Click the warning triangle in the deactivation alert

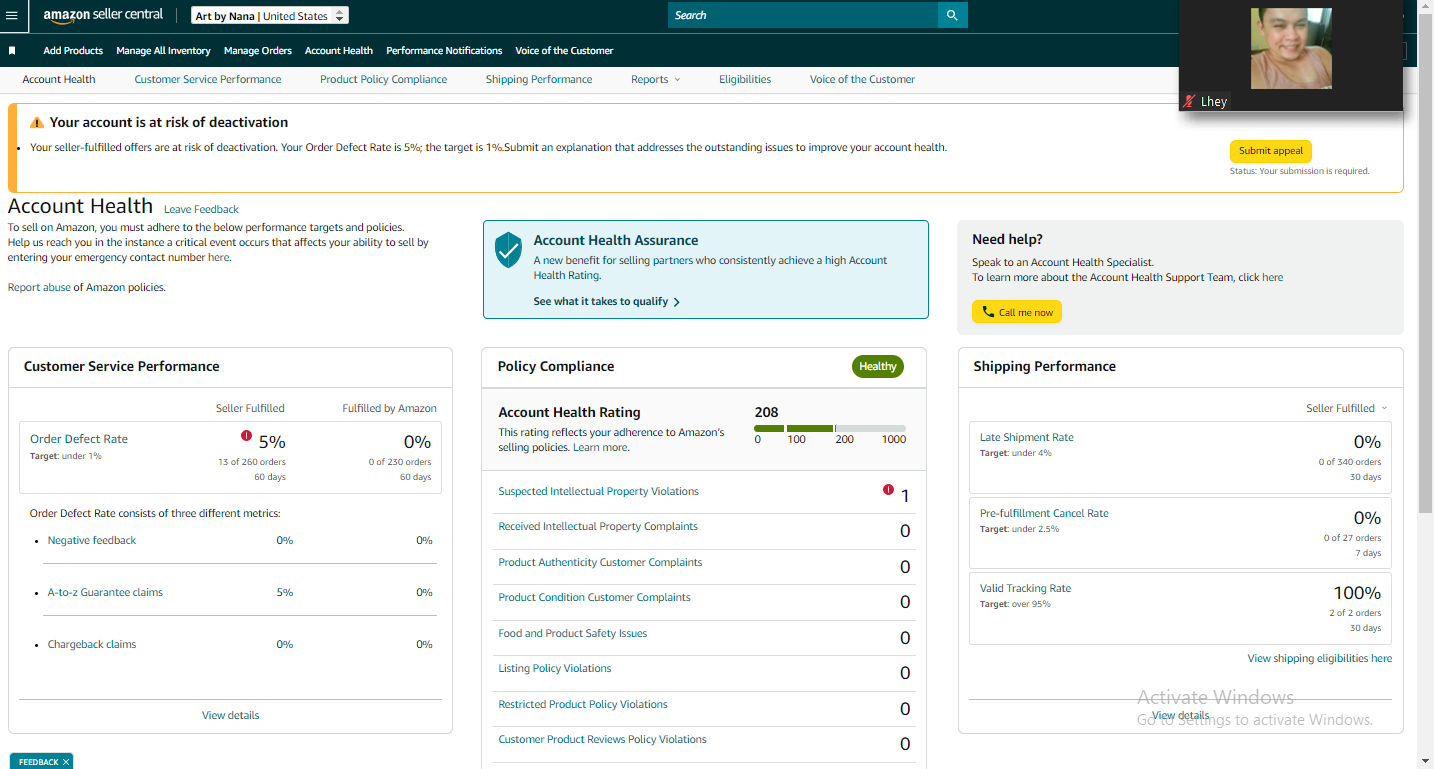37,122
